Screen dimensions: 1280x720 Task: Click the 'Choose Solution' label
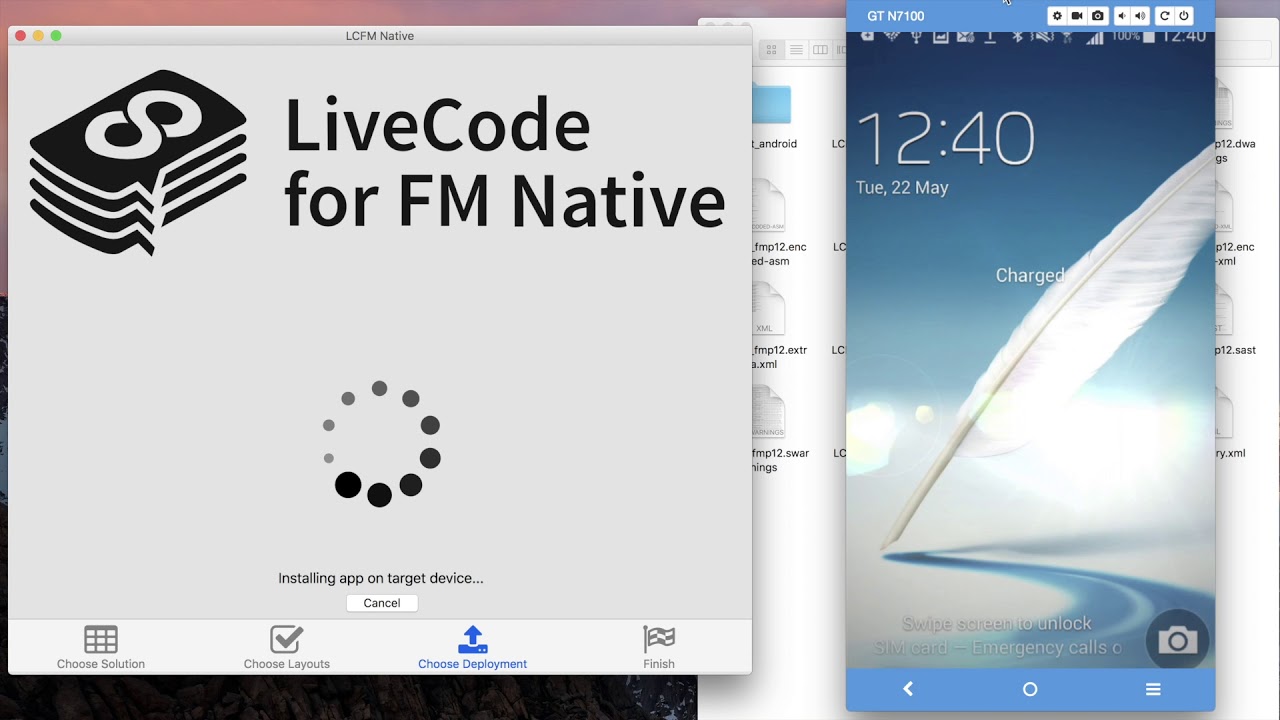pos(101,664)
